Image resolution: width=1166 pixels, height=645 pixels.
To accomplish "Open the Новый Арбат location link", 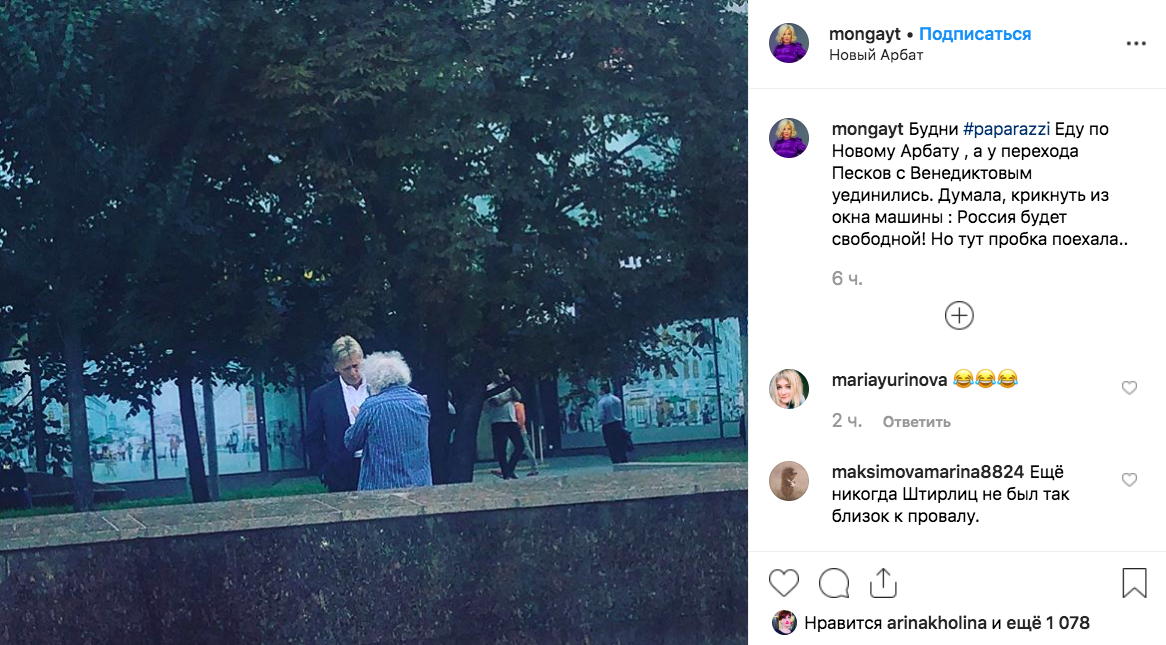I will pyautogui.click(x=876, y=55).
